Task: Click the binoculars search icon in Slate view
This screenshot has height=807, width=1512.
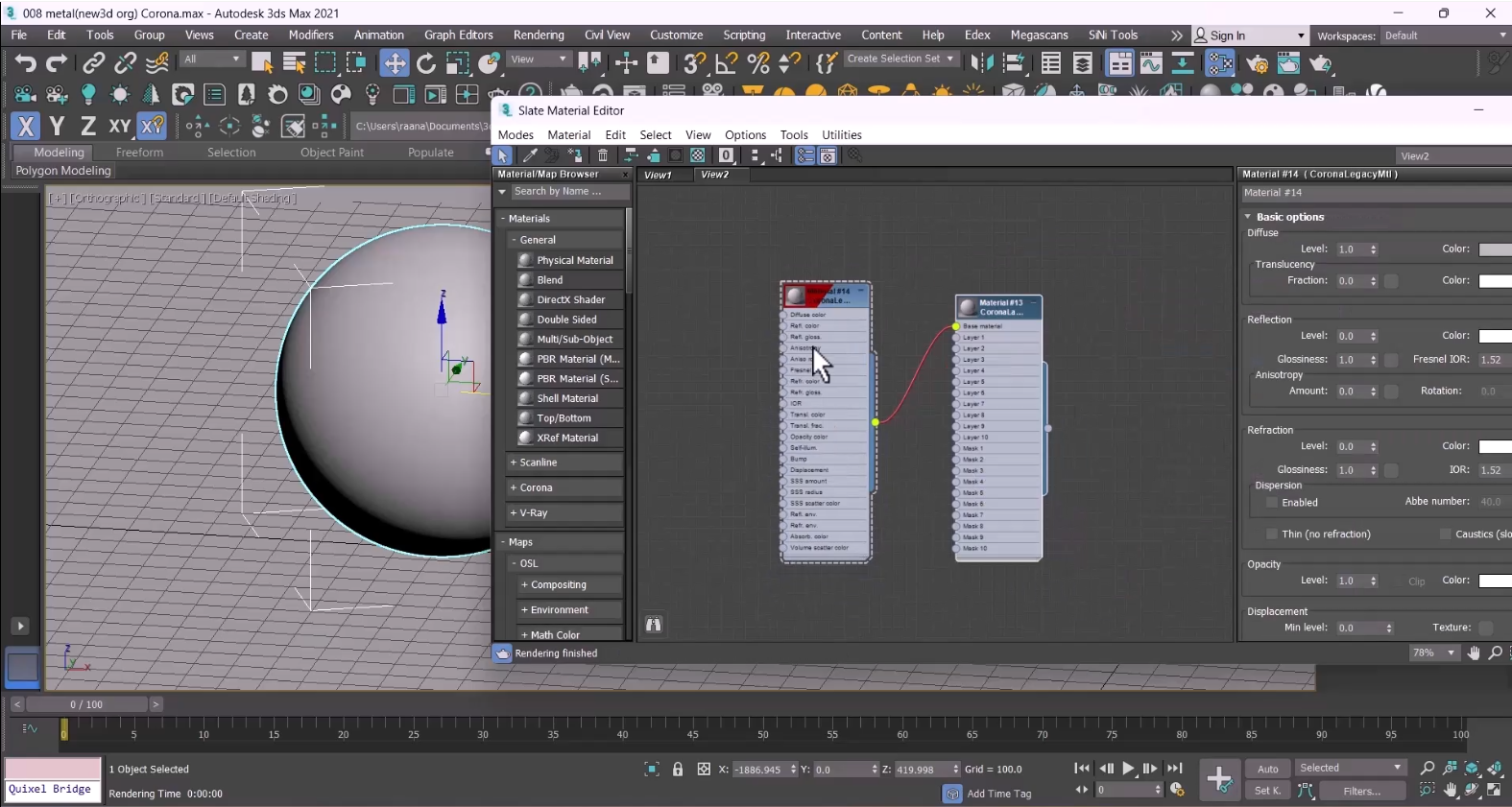Action: tap(654, 625)
